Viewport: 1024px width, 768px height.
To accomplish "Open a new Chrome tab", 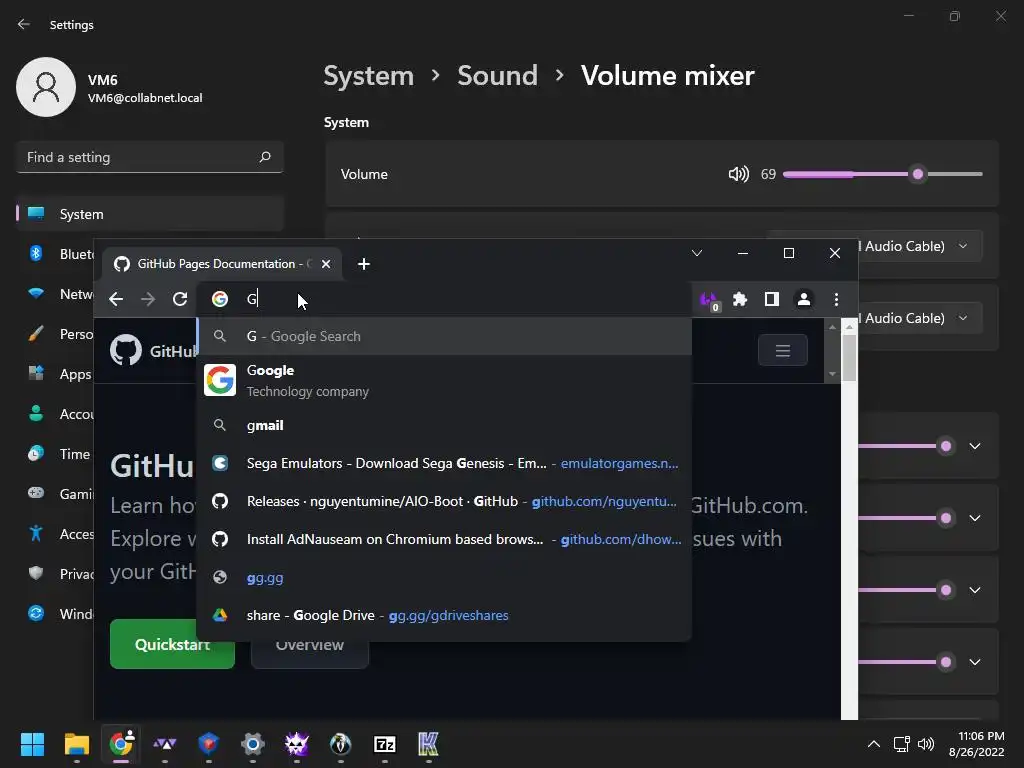I will pyautogui.click(x=364, y=264).
